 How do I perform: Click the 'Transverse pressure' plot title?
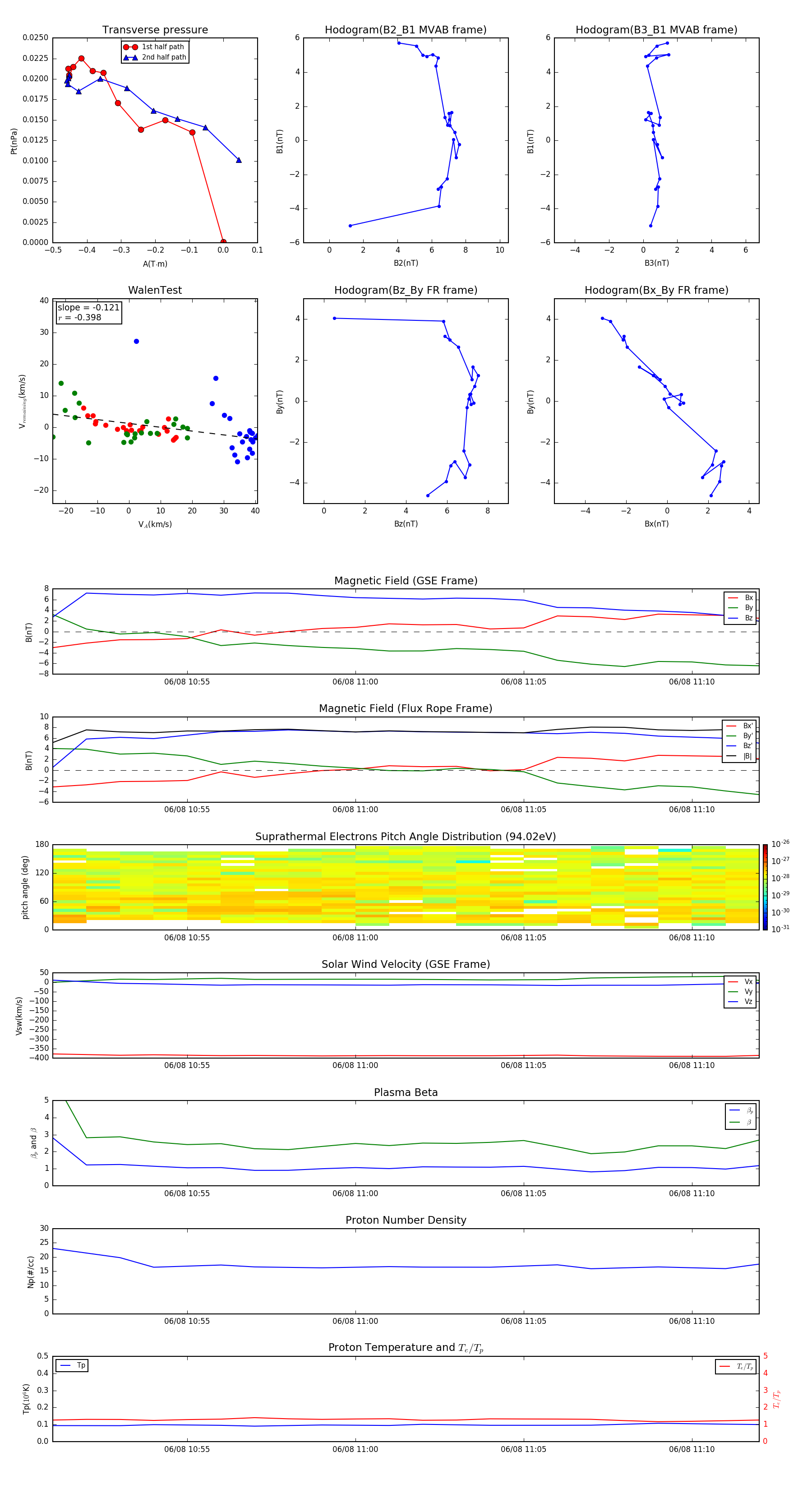(155, 29)
